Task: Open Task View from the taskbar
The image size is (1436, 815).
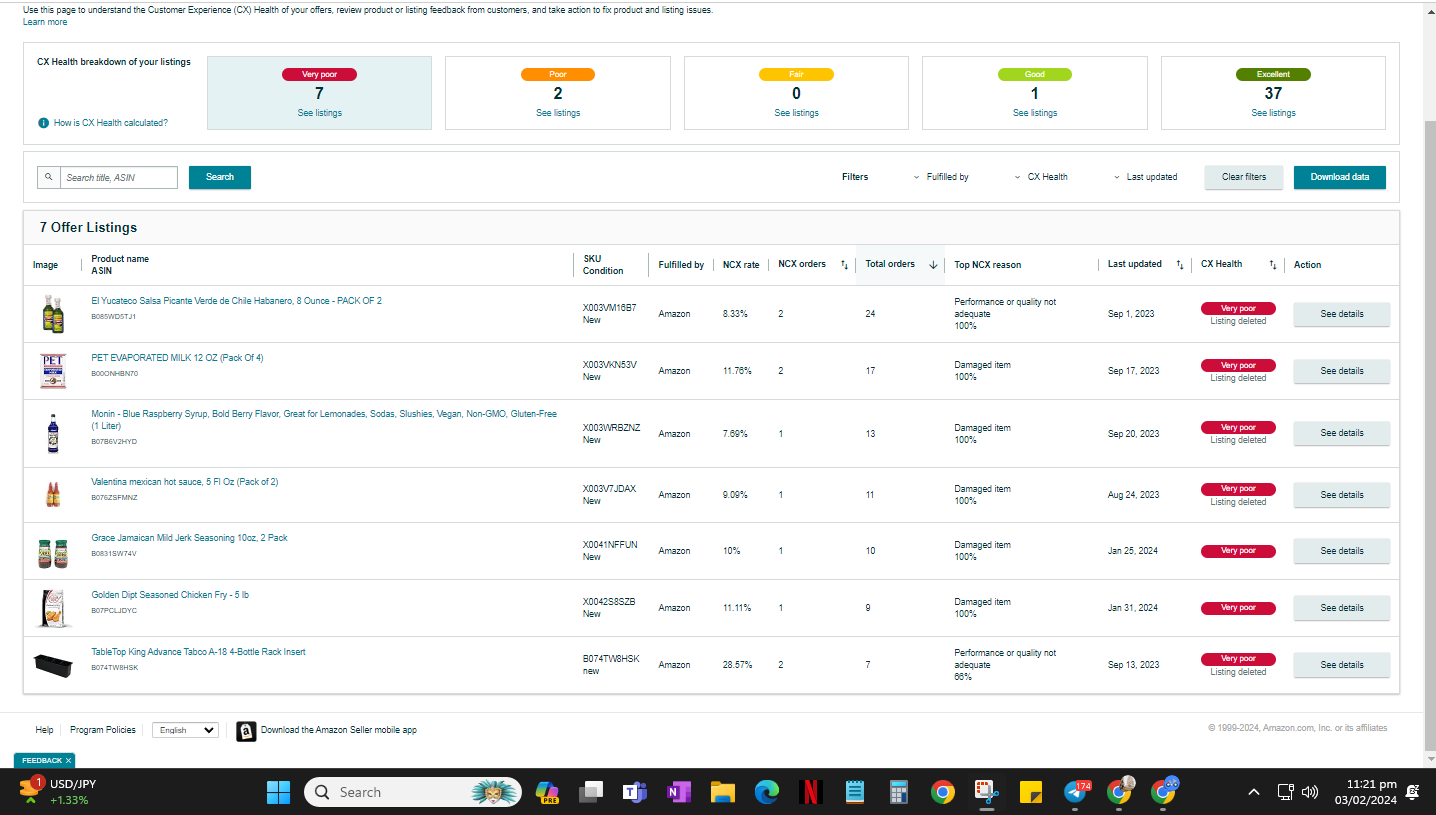Action: pos(591,792)
